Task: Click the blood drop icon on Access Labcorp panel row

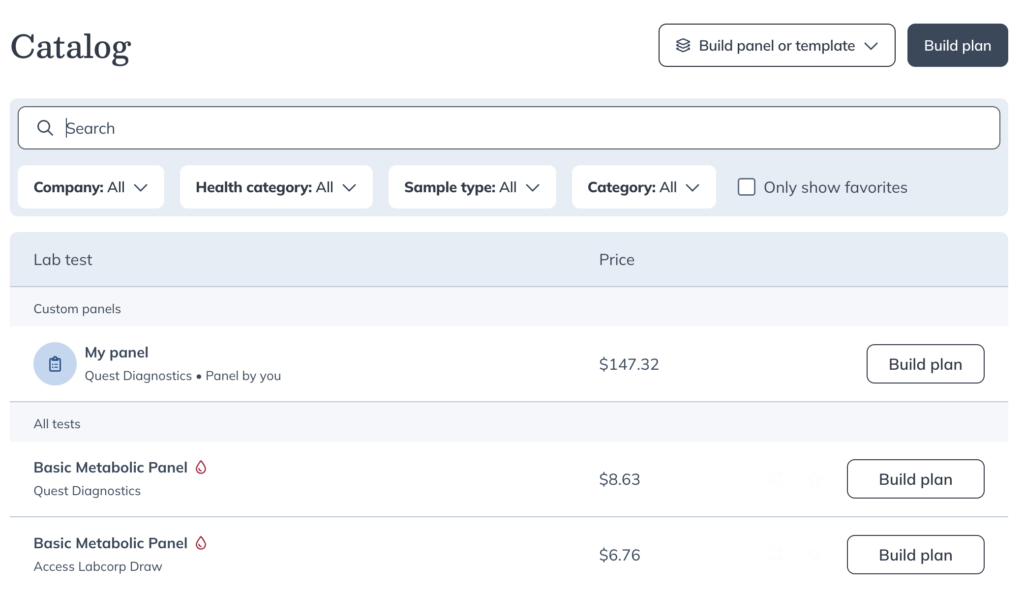Action: tap(202, 542)
